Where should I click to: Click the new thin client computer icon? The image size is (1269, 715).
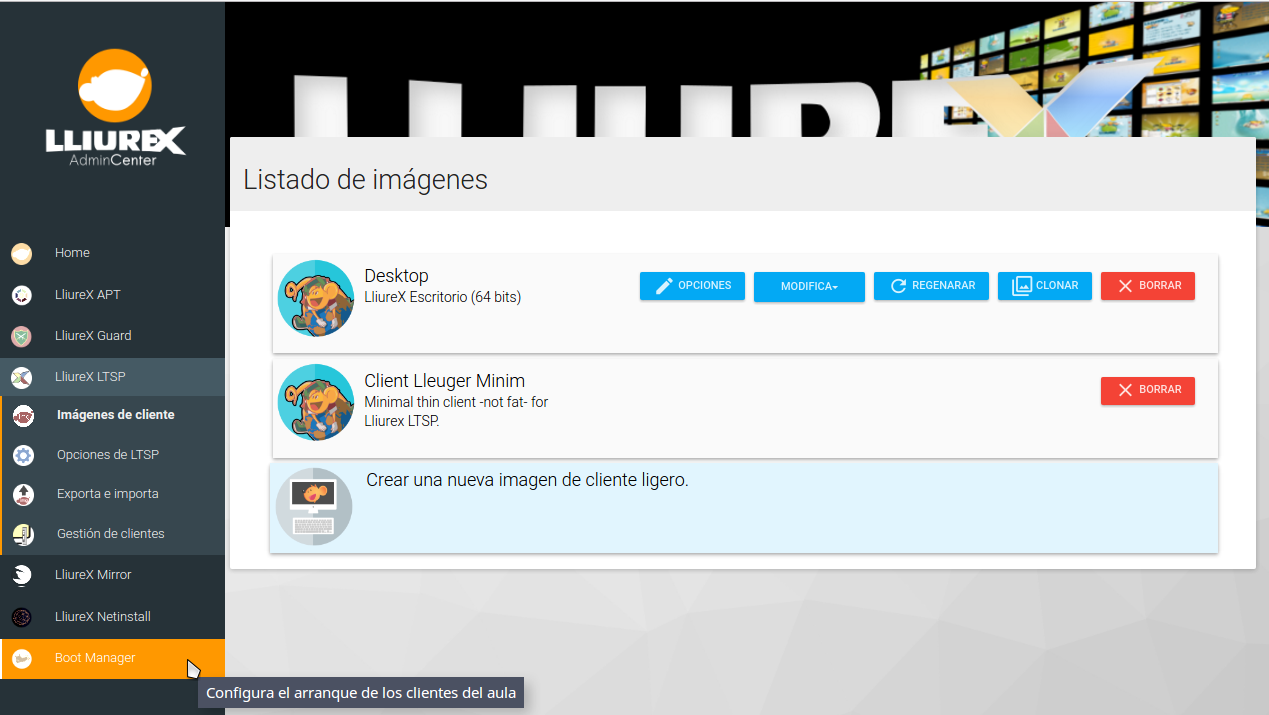(x=314, y=506)
